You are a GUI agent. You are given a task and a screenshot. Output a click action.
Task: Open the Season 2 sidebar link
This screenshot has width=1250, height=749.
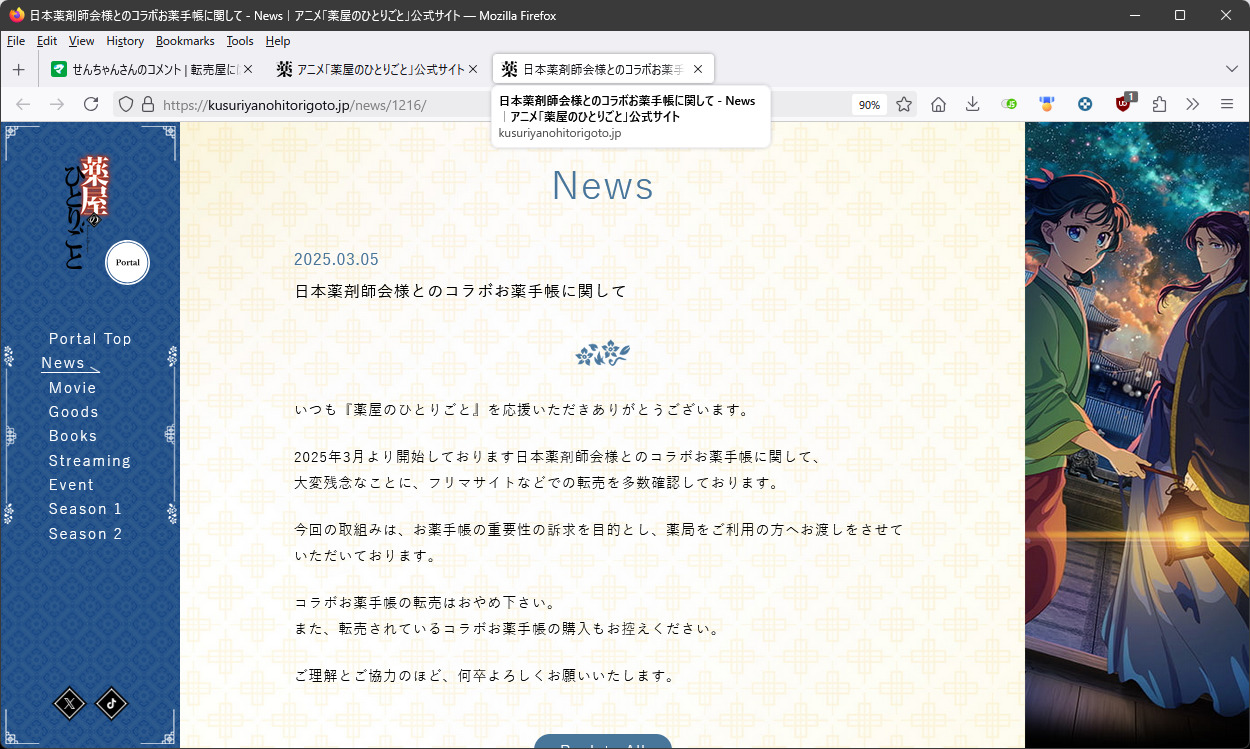click(x=85, y=534)
